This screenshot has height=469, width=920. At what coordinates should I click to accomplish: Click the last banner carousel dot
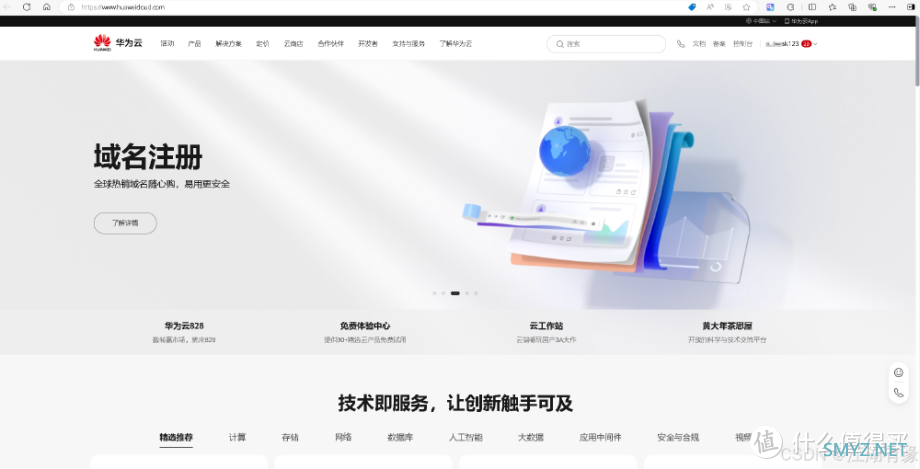476,293
